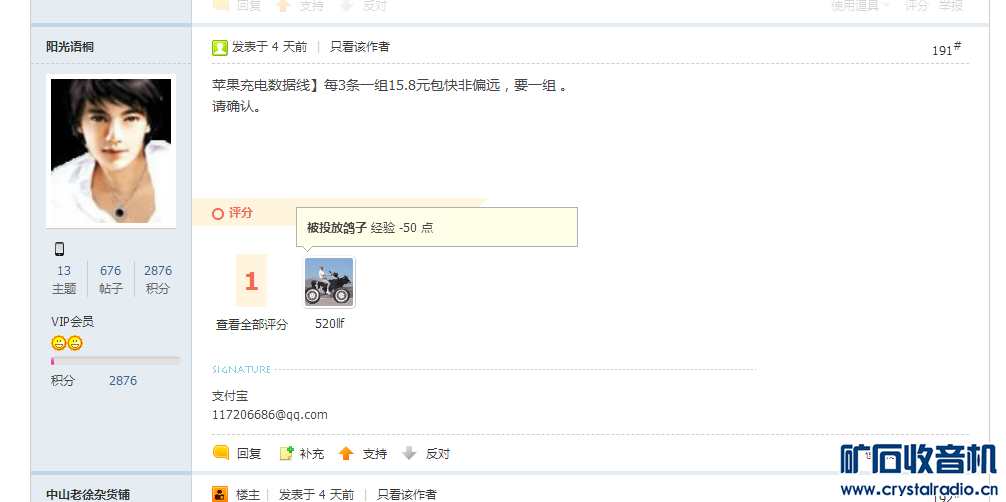Image resolution: width=1006 pixels, height=502 pixels.
Task: Click the mobile phone icon under avatar
Action: click(x=60, y=248)
